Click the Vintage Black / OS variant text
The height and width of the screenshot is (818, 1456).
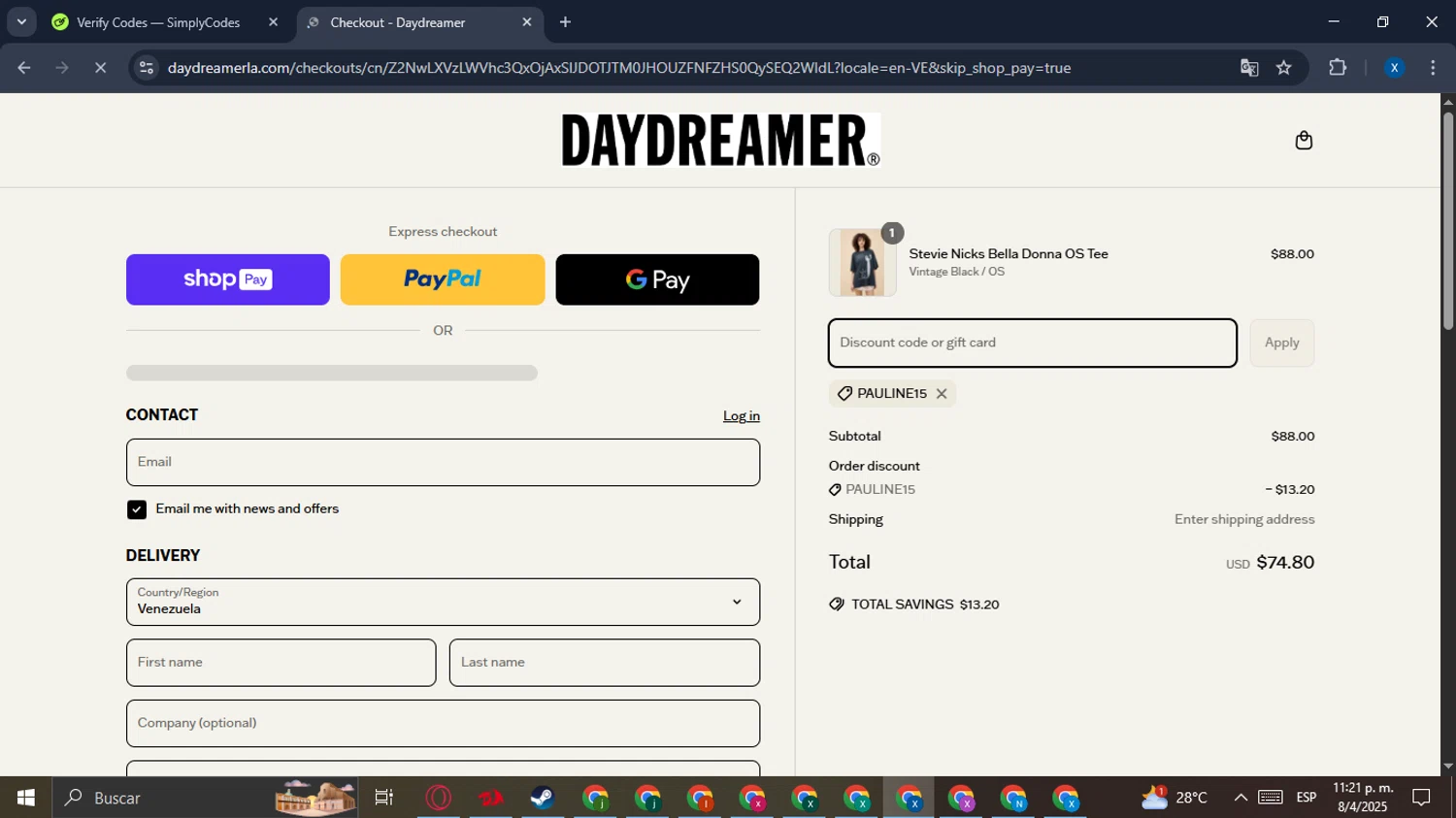coord(956,272)
